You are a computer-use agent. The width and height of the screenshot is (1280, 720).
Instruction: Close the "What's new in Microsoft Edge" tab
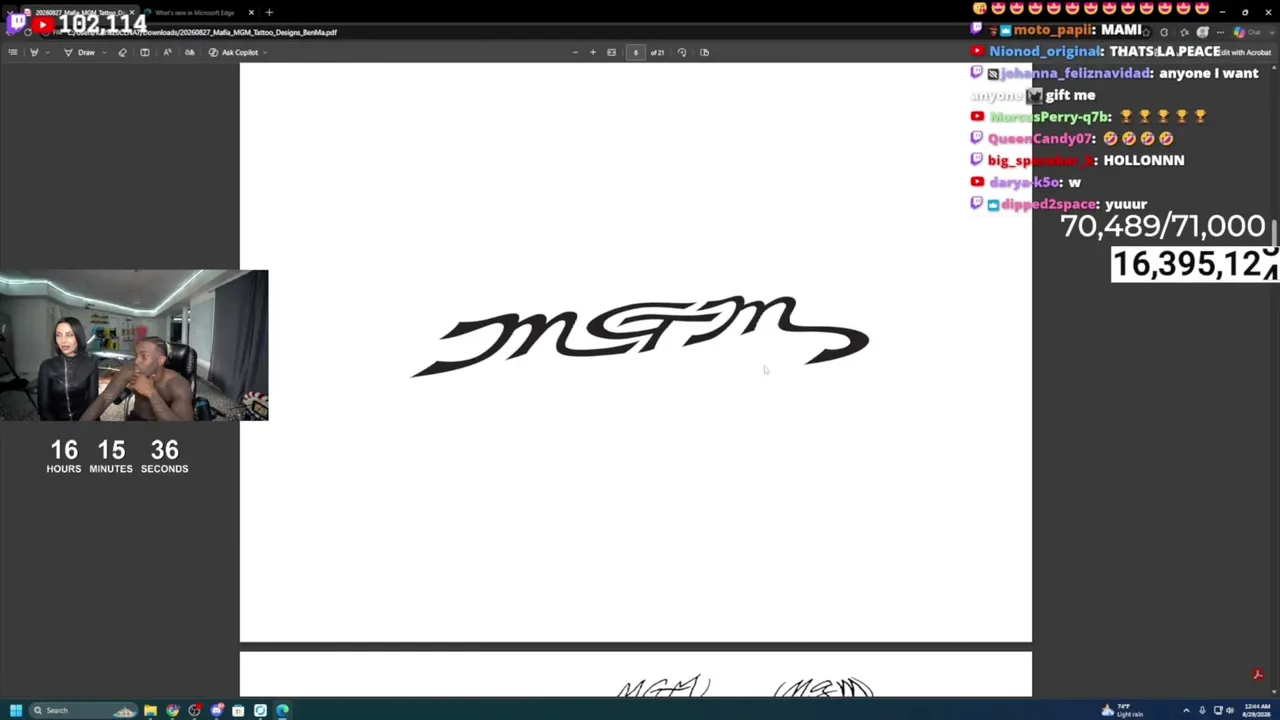251,12
